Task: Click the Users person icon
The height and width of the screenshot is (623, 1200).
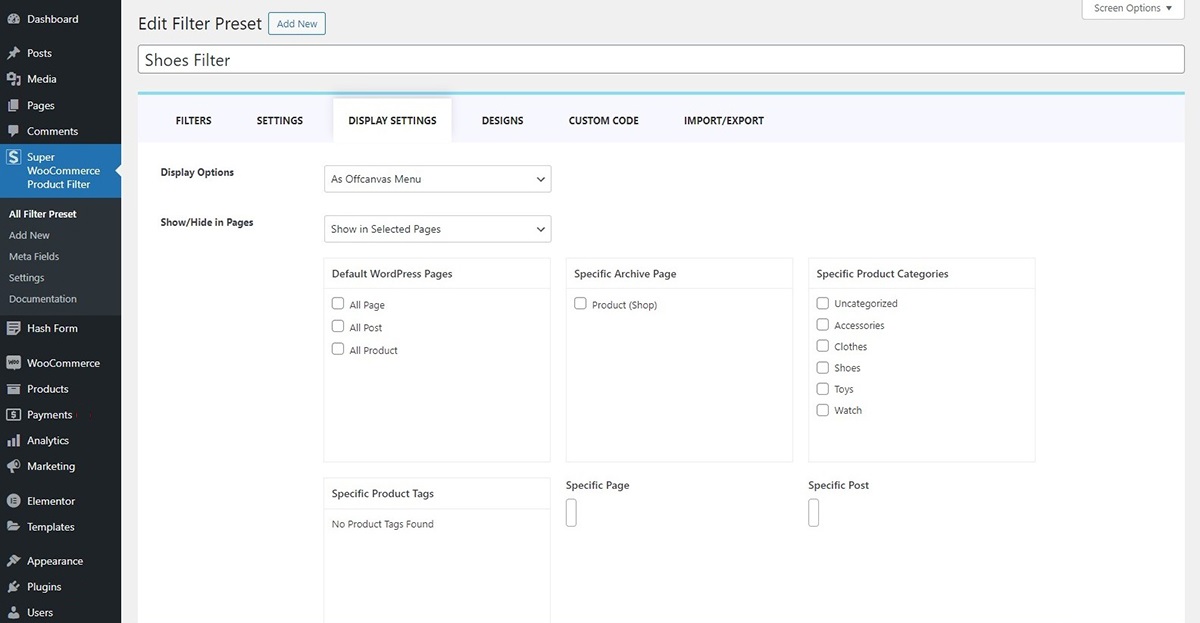Action: [x=13, y=612]
